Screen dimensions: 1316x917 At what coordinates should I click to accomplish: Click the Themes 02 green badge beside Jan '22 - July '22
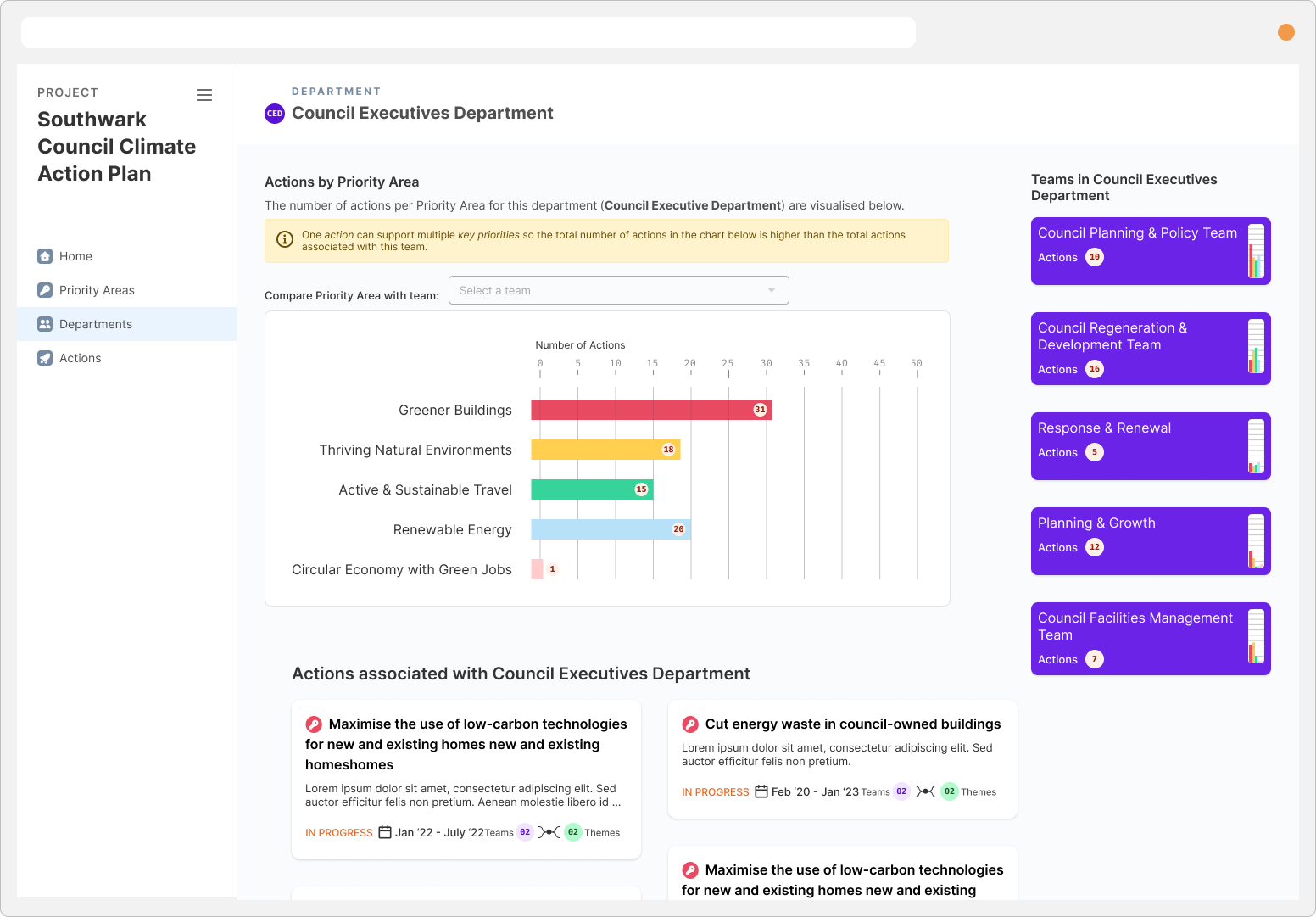point(573,832)
